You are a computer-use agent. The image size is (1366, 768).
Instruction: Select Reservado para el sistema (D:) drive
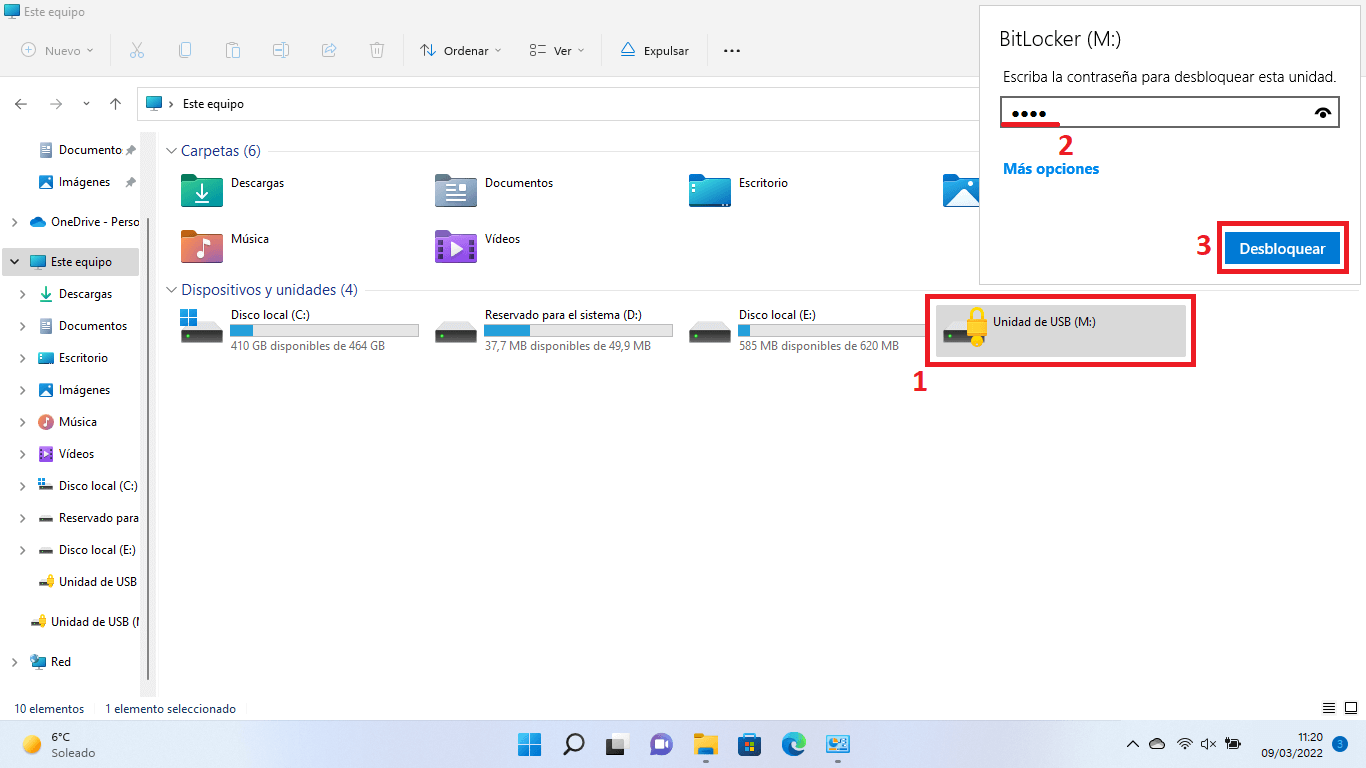click(x=553, y=330)
